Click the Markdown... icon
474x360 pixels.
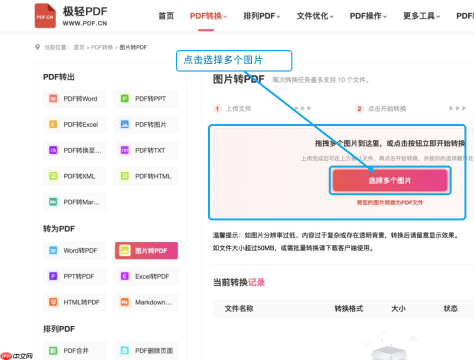click(x=125, y=302)
